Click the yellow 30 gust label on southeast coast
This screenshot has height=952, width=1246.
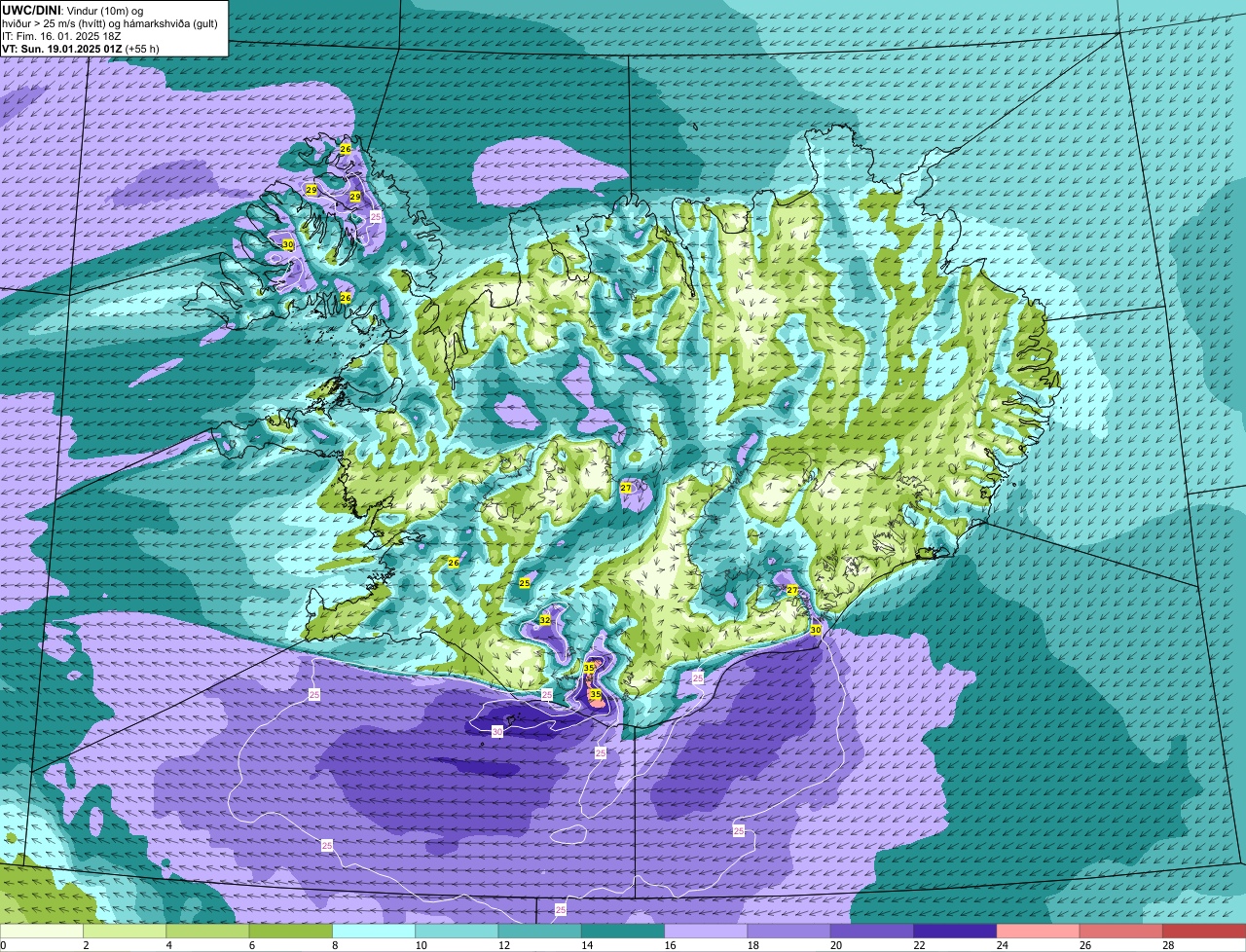coord(816,630)
